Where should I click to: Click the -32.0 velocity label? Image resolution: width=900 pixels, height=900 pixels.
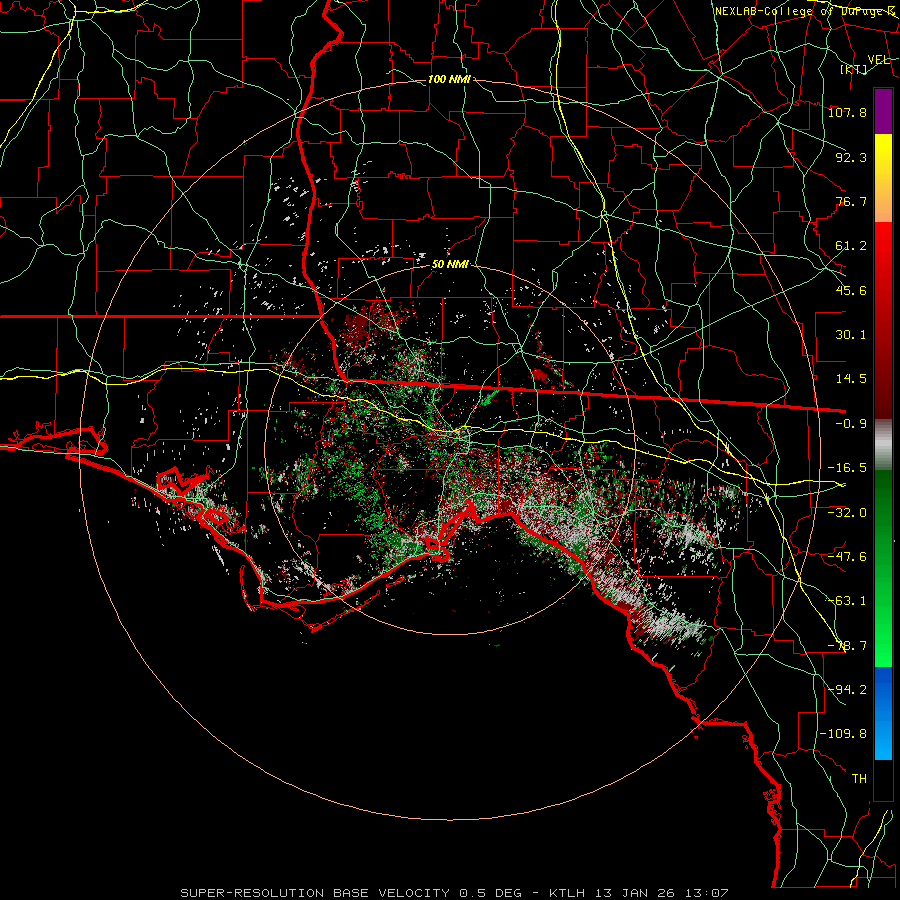[x=847, y=512]
